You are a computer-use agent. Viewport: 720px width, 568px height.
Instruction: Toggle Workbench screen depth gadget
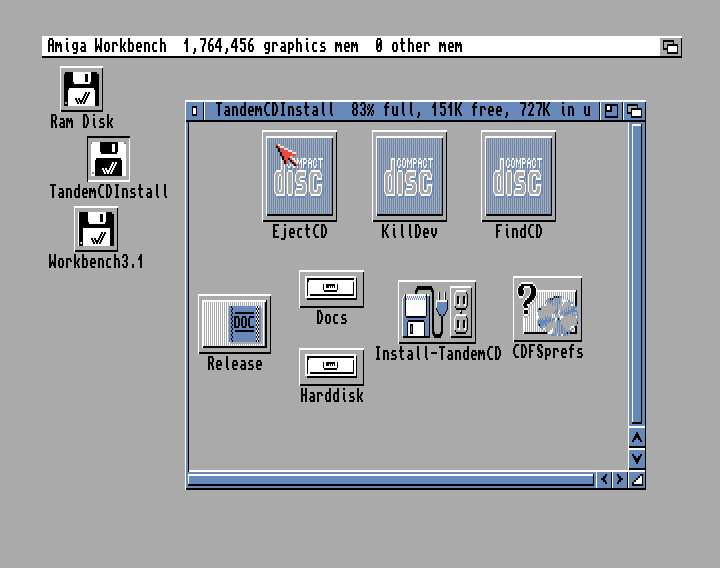click(x=670, y=46)
